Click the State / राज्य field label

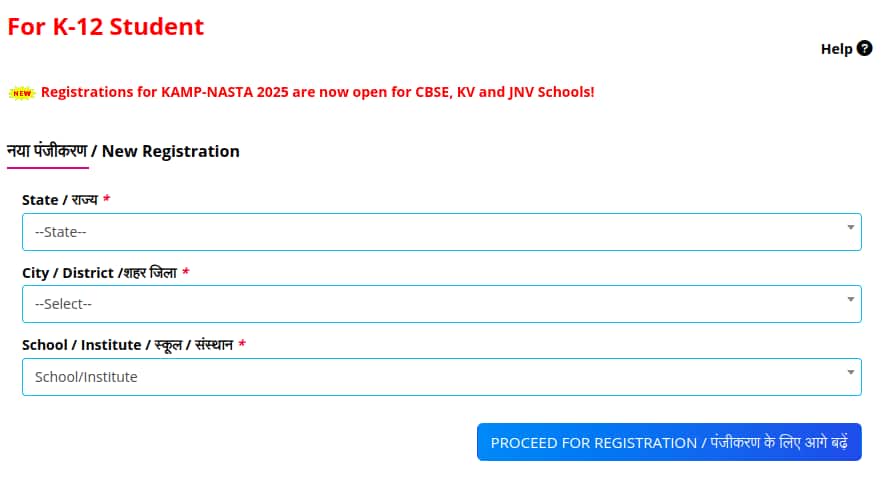(60, 200)
